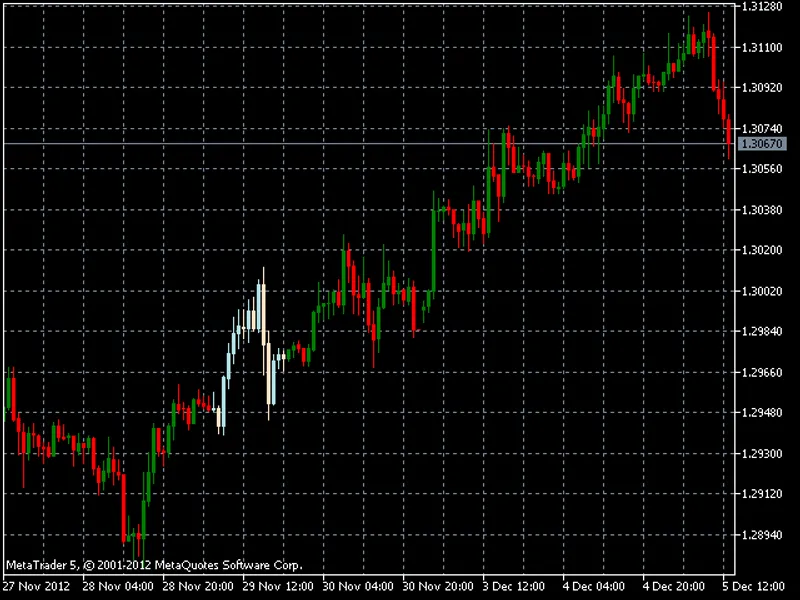
Task: Click the 1.30740 price scale label
Action: [762, 129]
